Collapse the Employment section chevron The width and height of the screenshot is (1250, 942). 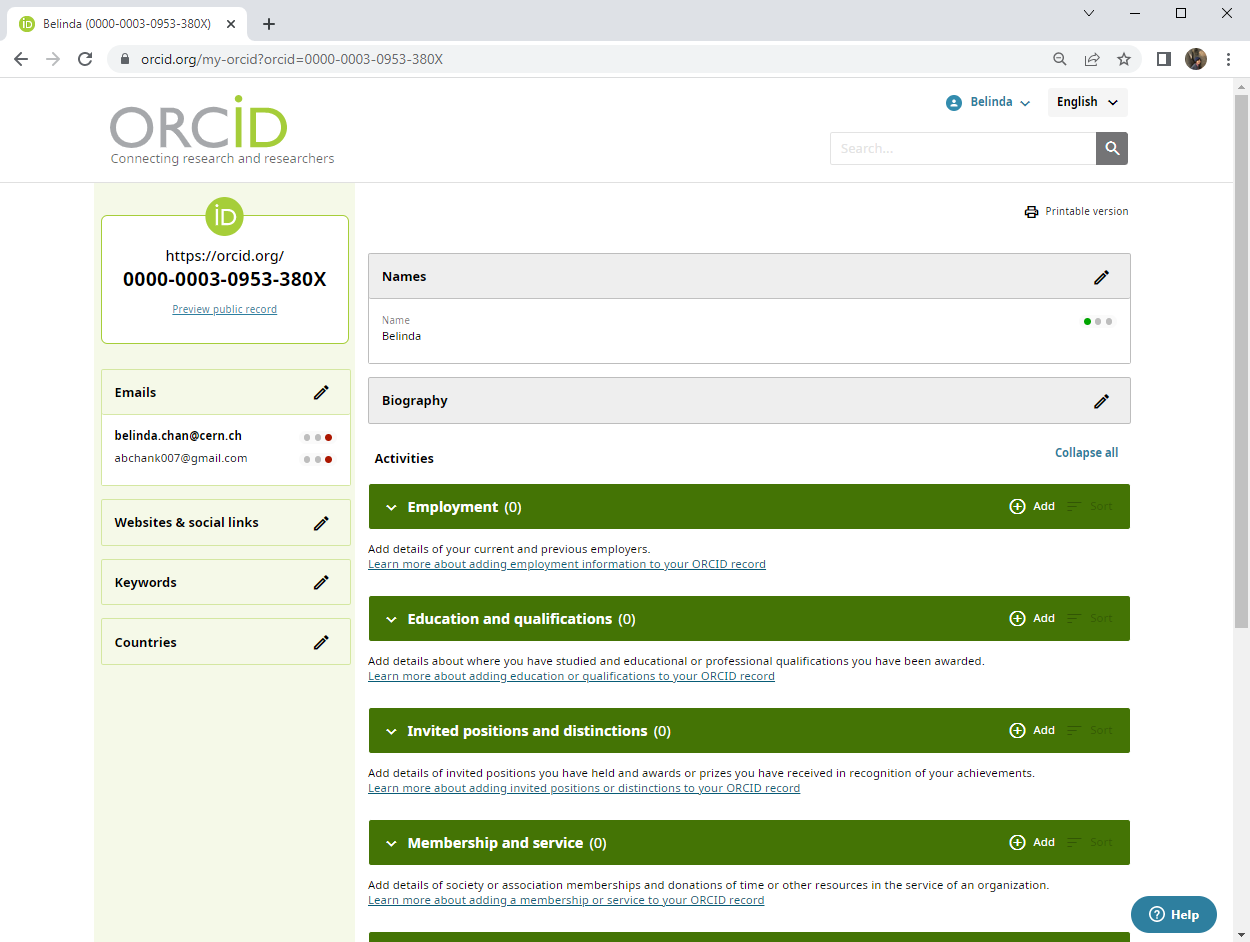click(392, 506)
